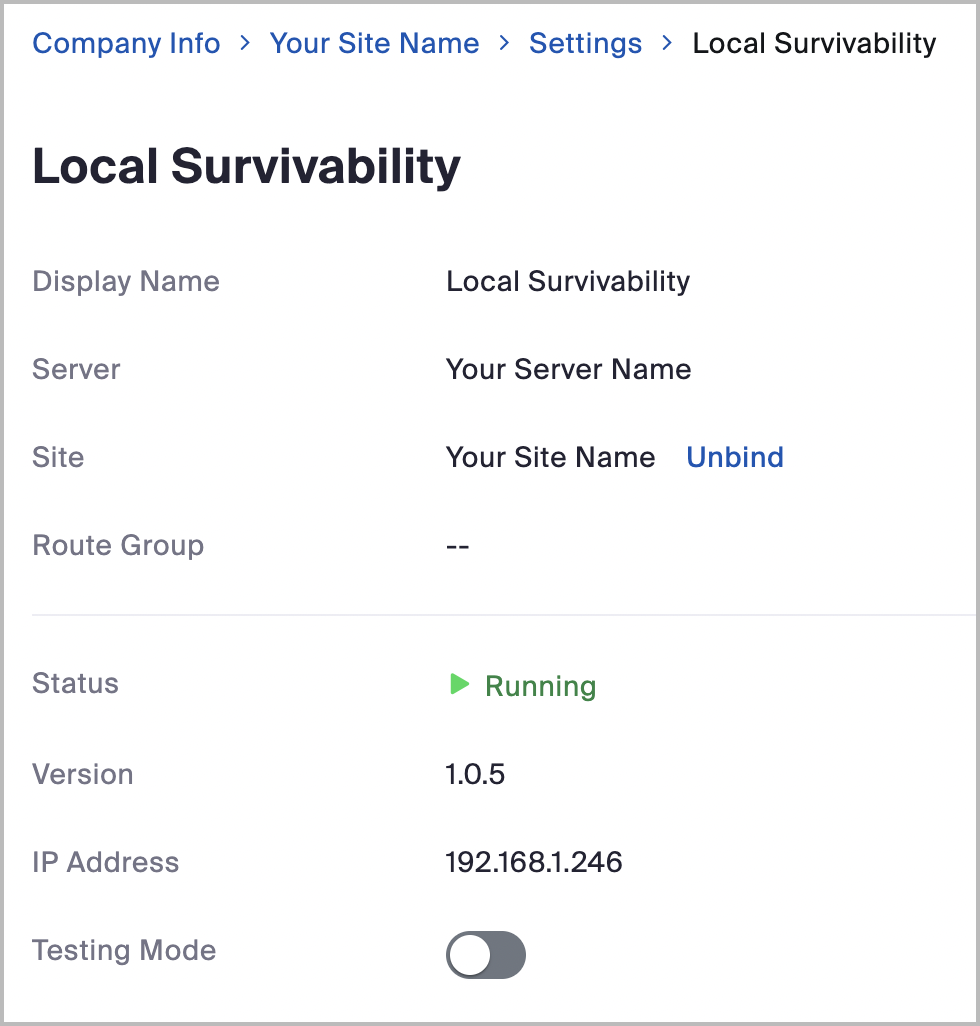This screenshot has height=1026, width=980.
Task: Click the Display Name value text
Action: pyautogui.click(x=567, y=281)
